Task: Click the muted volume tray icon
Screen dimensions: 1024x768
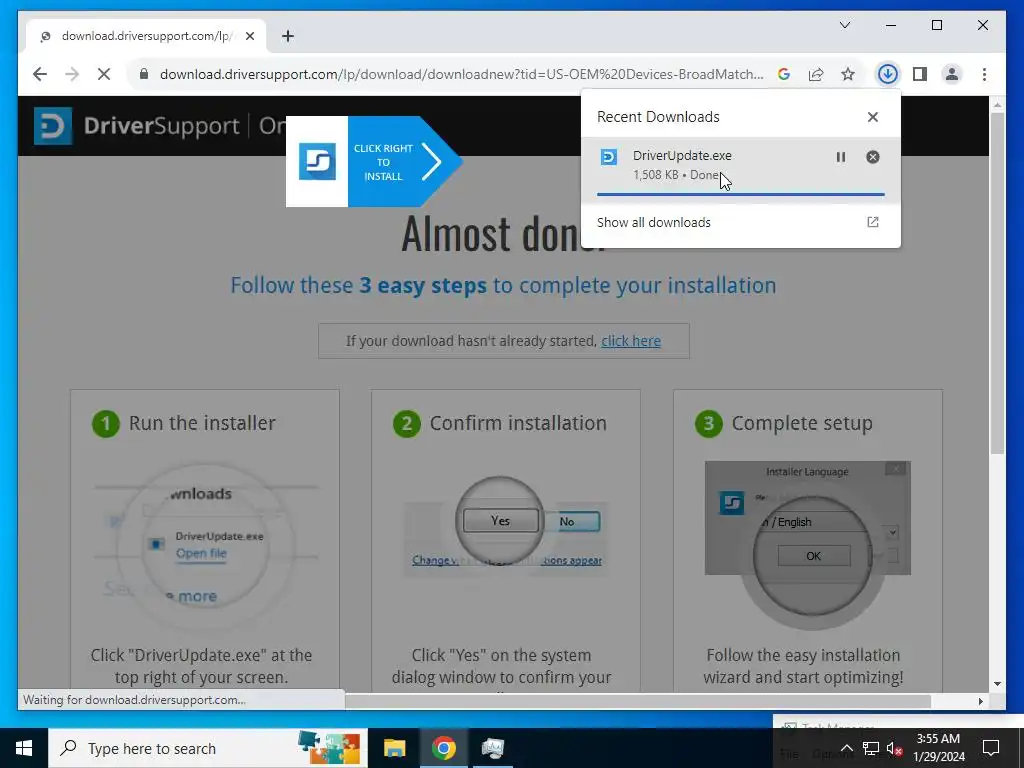Action: 895,748
